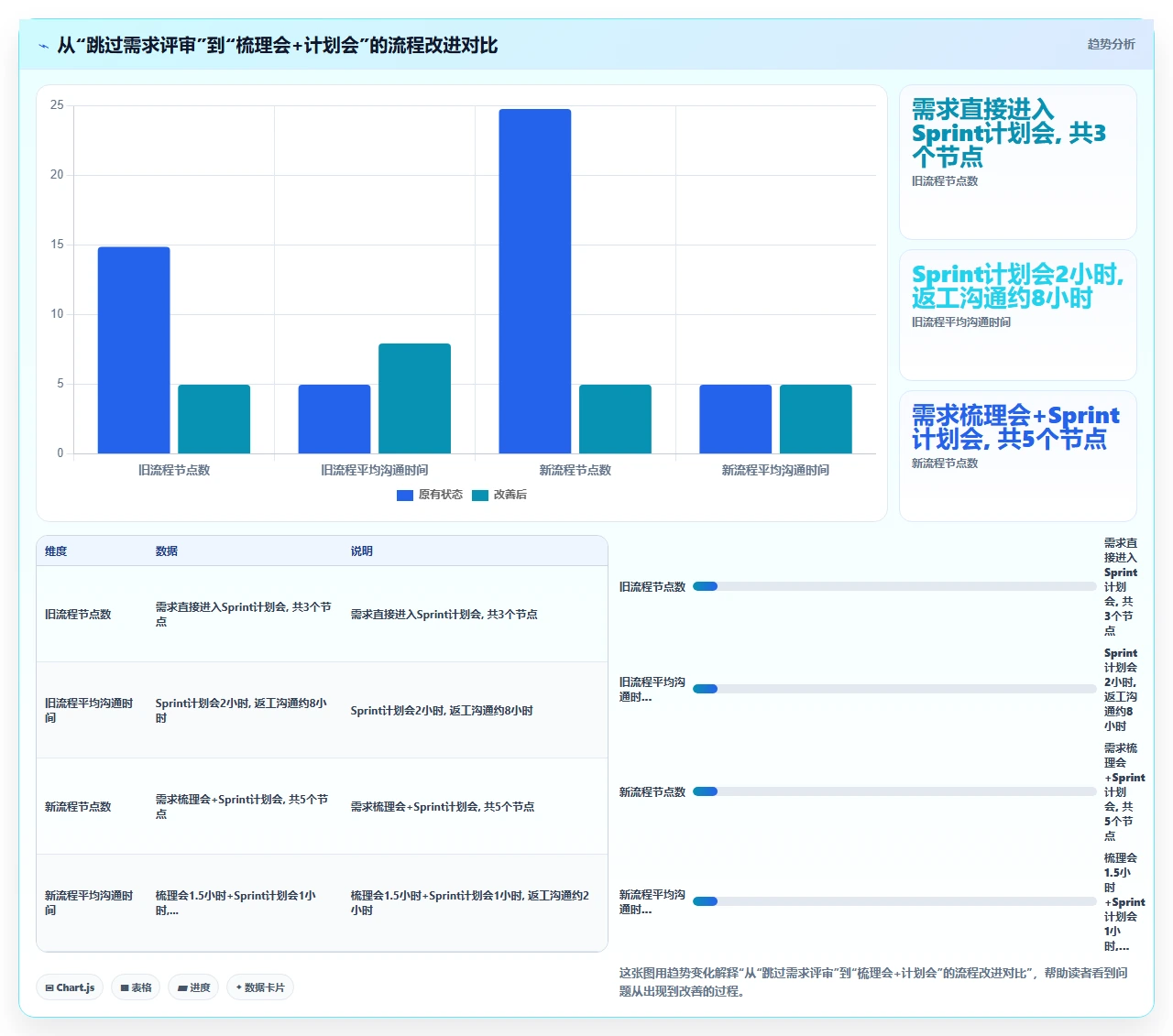Click the Chart.js tag chip

point(70,987)
